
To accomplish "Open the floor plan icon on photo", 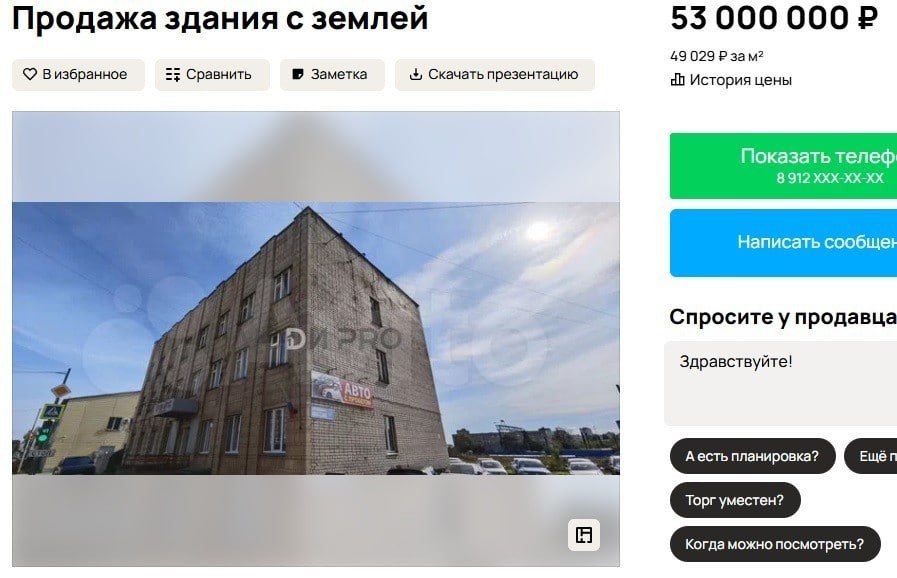I will [x=584, y=535].
